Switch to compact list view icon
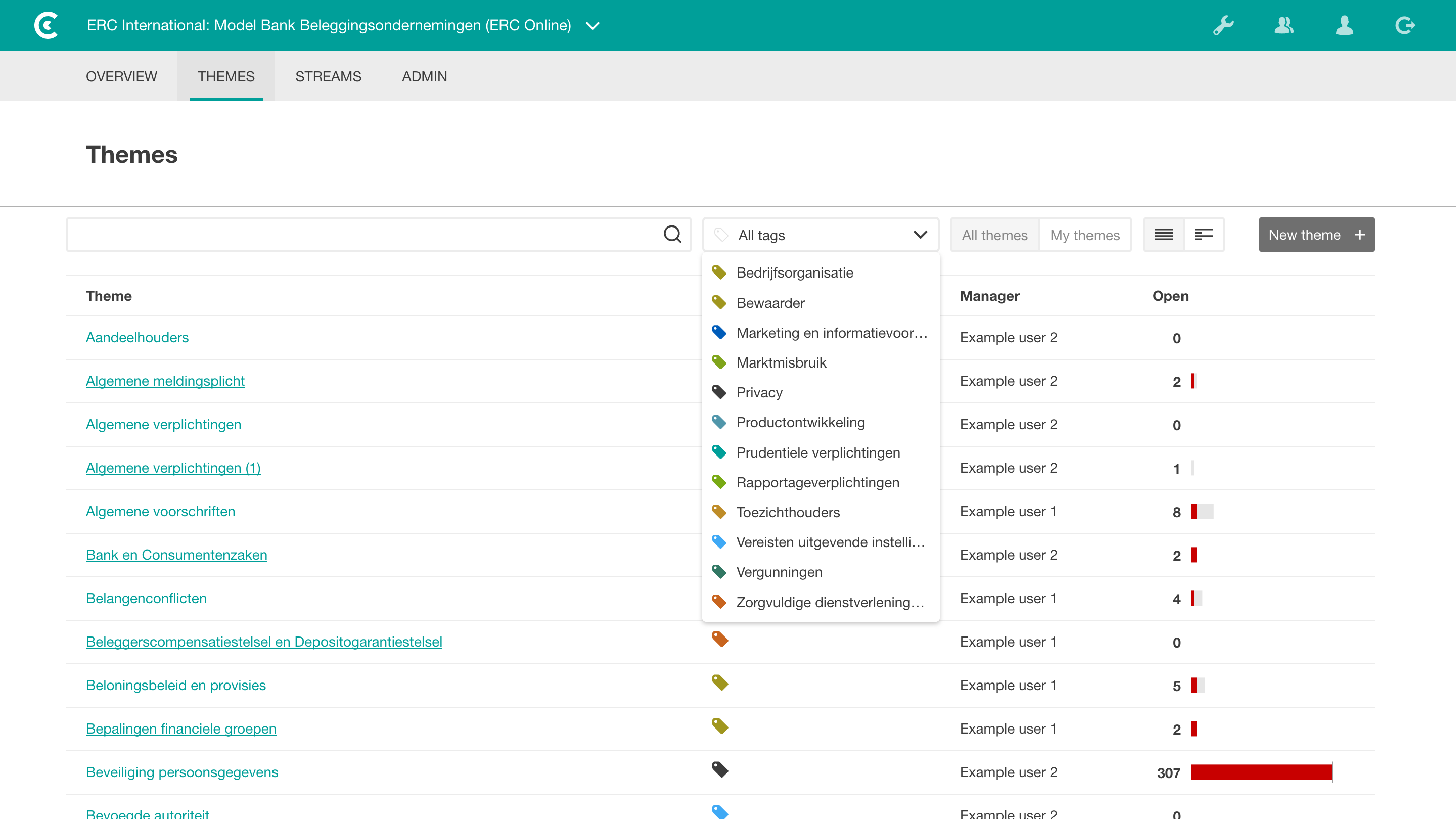The width and height of the screenshot is (1456, 819). pos(1163,235)
